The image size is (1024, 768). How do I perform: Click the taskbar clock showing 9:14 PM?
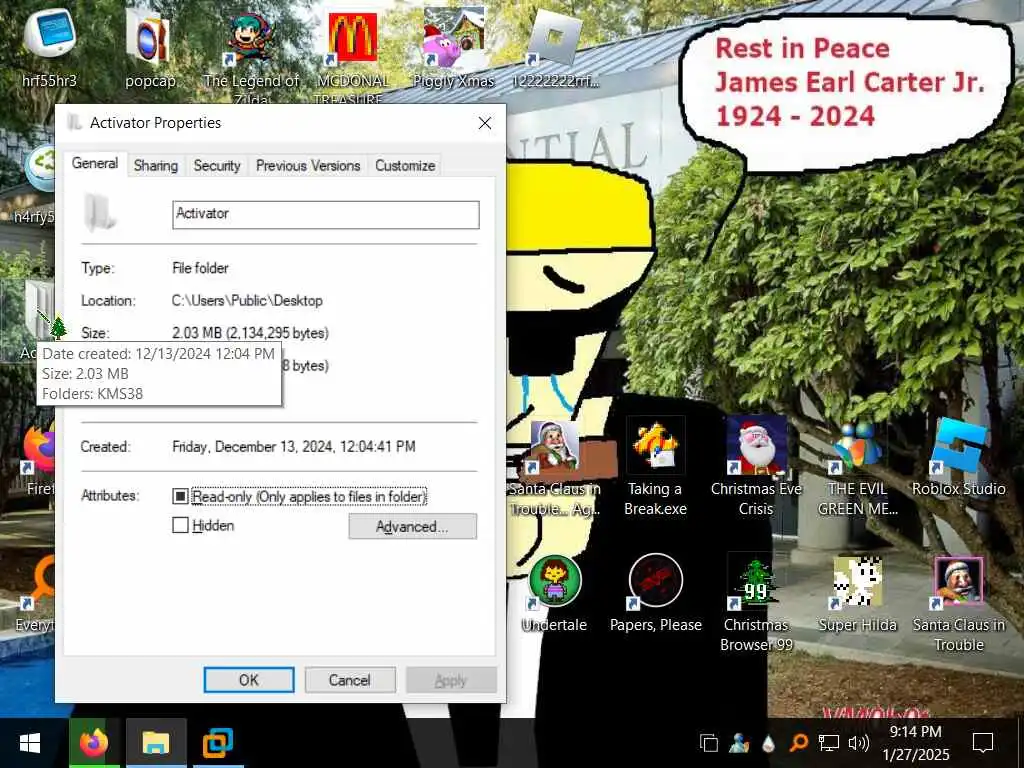click(916, 743)
